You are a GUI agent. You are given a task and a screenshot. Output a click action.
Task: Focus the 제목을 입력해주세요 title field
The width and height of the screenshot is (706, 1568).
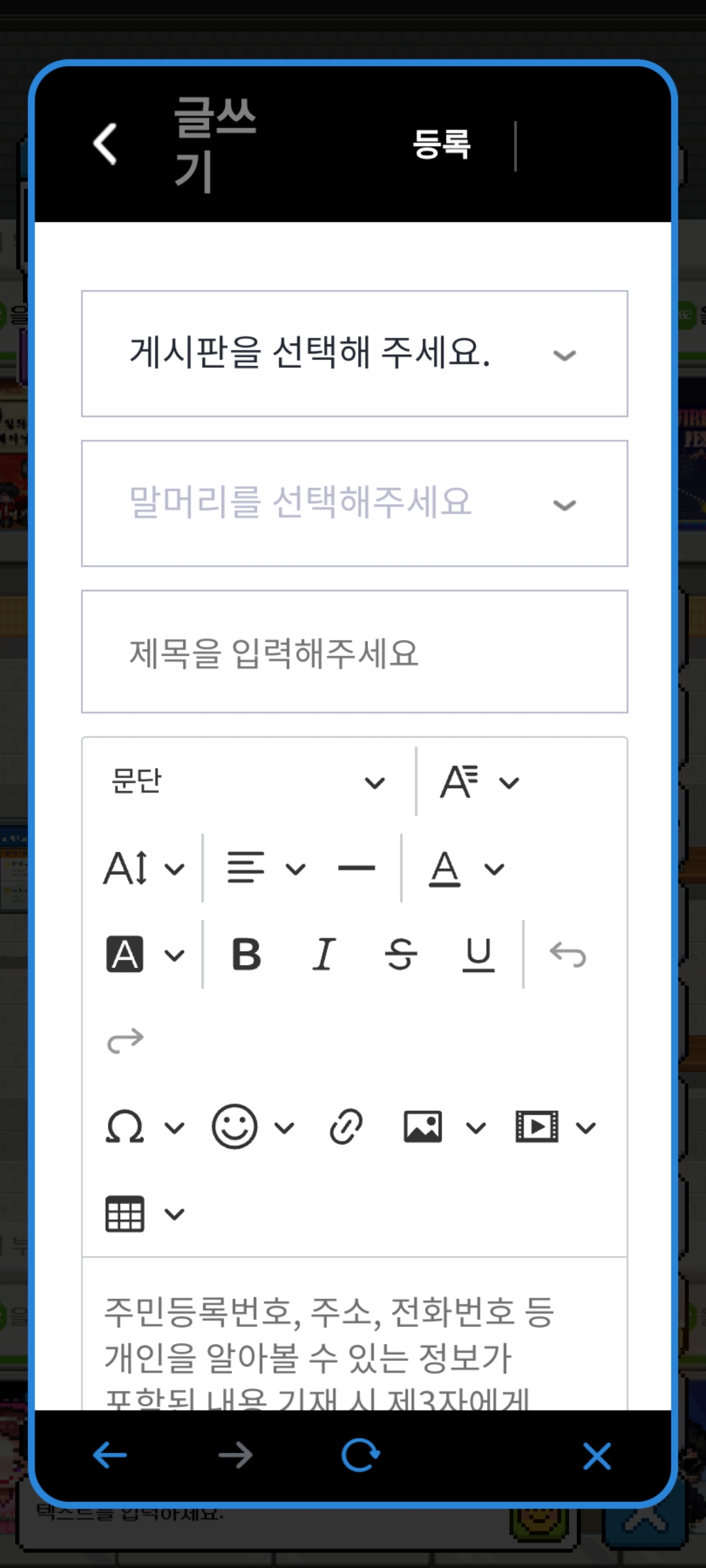pos(354,651)
